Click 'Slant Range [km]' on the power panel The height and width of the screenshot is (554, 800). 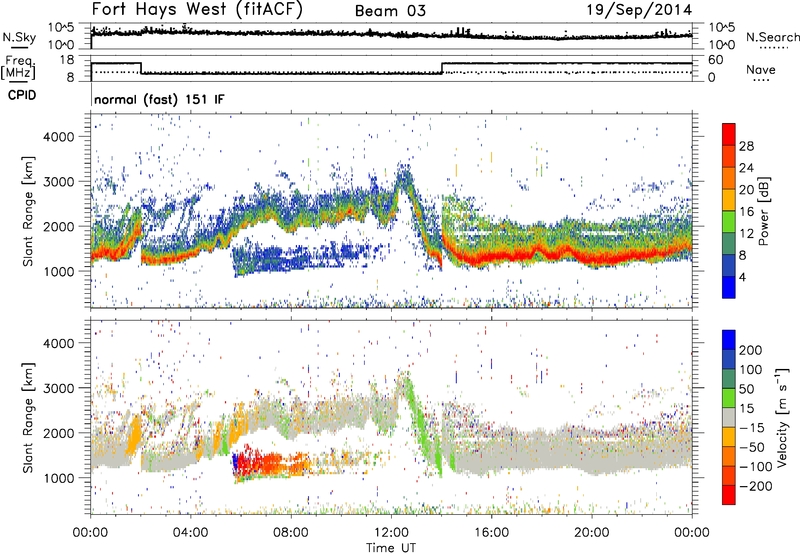pyautogui.click(x=28, y=211)
